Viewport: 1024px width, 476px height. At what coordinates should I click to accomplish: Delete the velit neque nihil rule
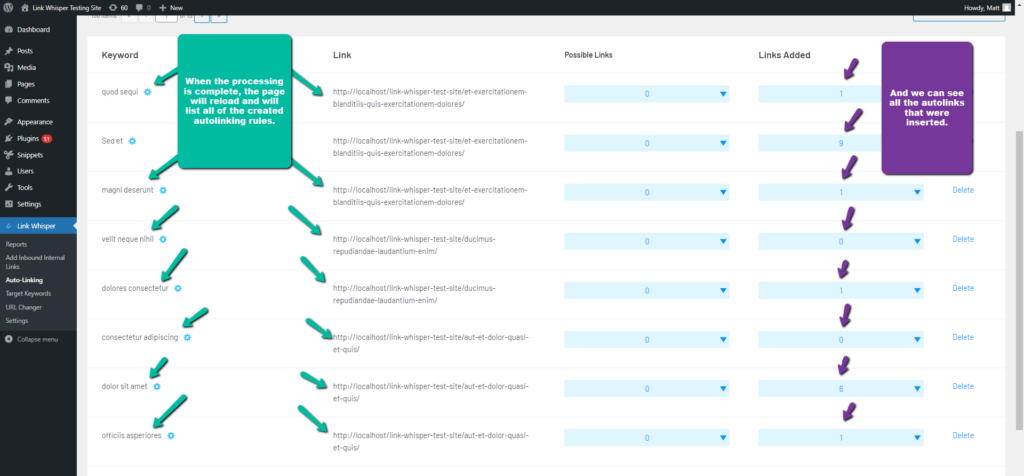tap(963, 239)
